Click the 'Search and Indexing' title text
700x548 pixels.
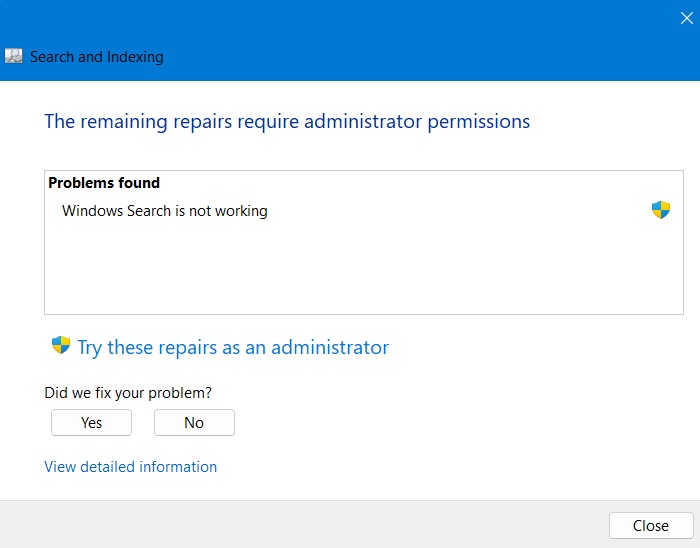(97, 57)
